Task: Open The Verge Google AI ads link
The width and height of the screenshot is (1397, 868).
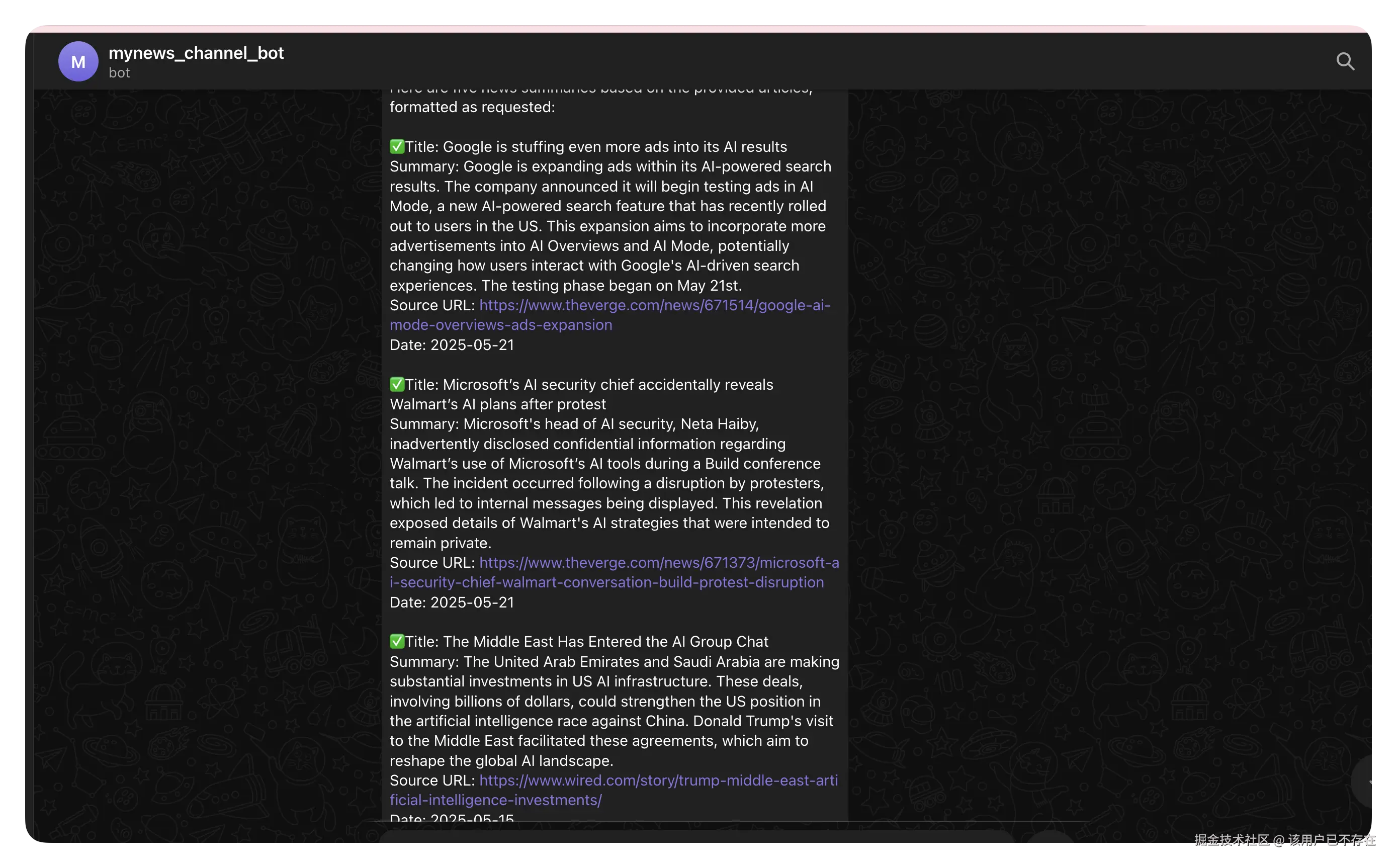Action: pos(654,305)
